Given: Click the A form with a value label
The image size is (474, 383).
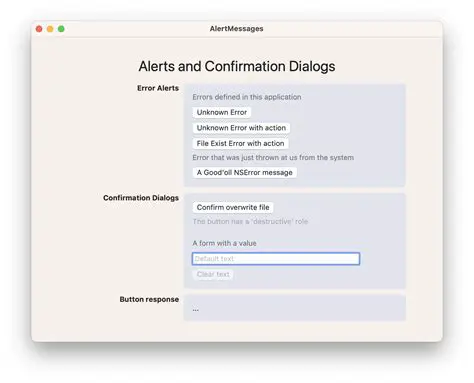Looking at the screenshot, I should point(224,243).
